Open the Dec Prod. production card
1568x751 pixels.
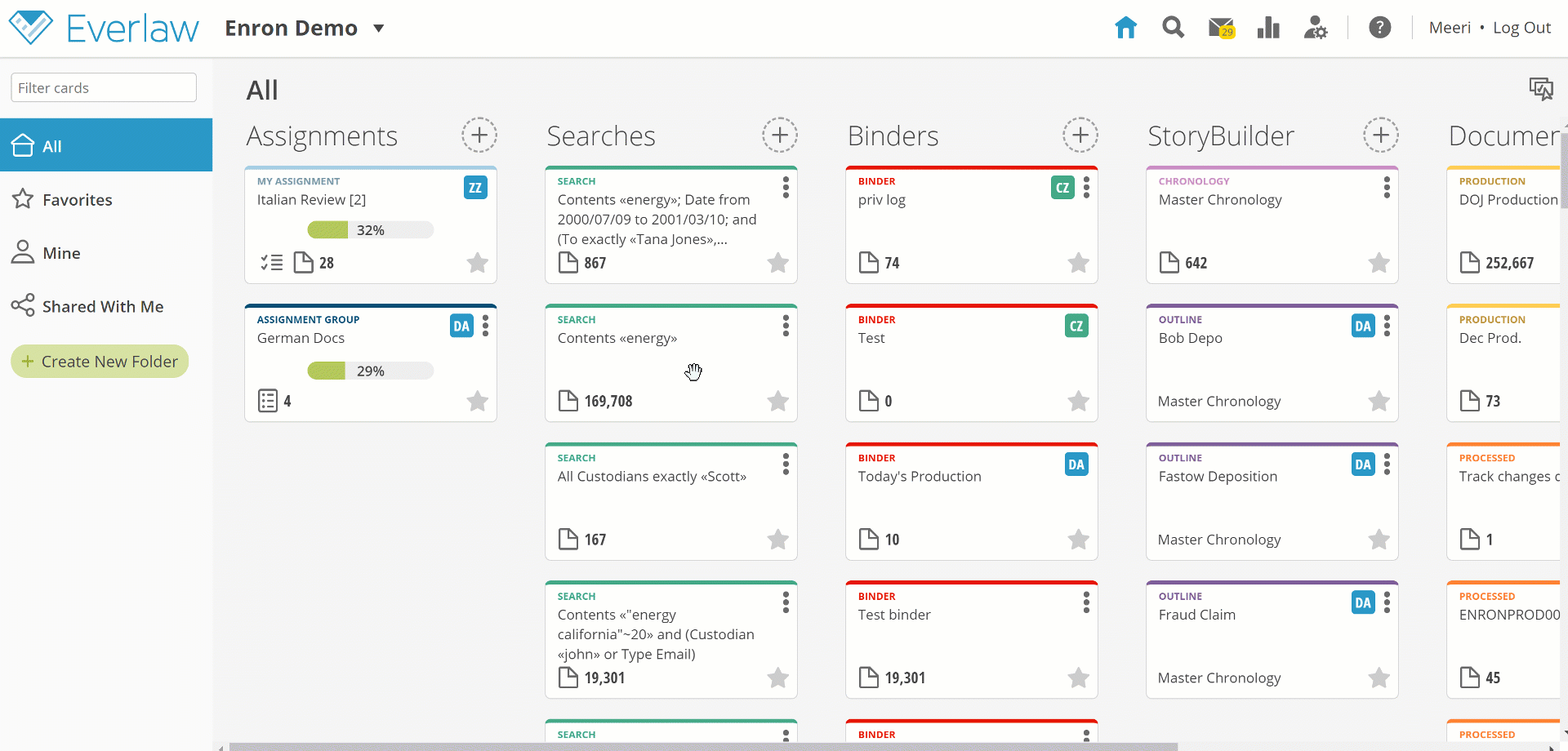[x=1503, y=362]
